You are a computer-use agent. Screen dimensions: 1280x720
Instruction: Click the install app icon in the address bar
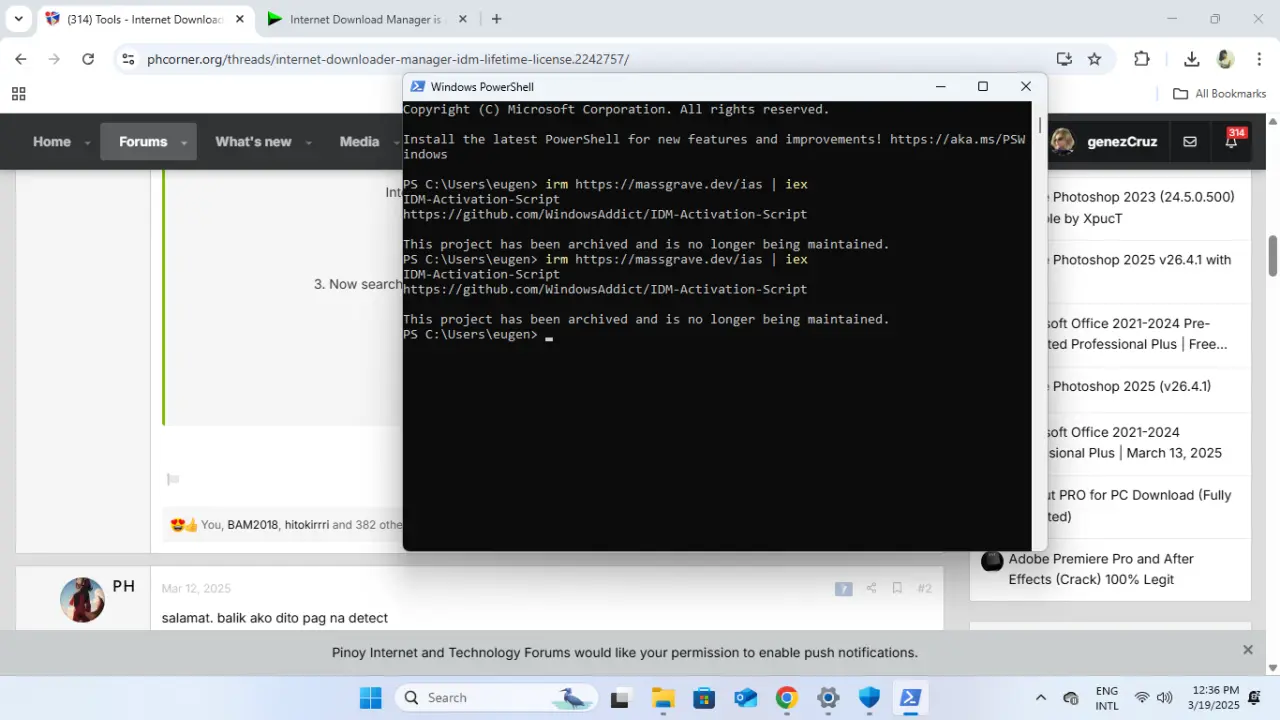click(1064, 59)
